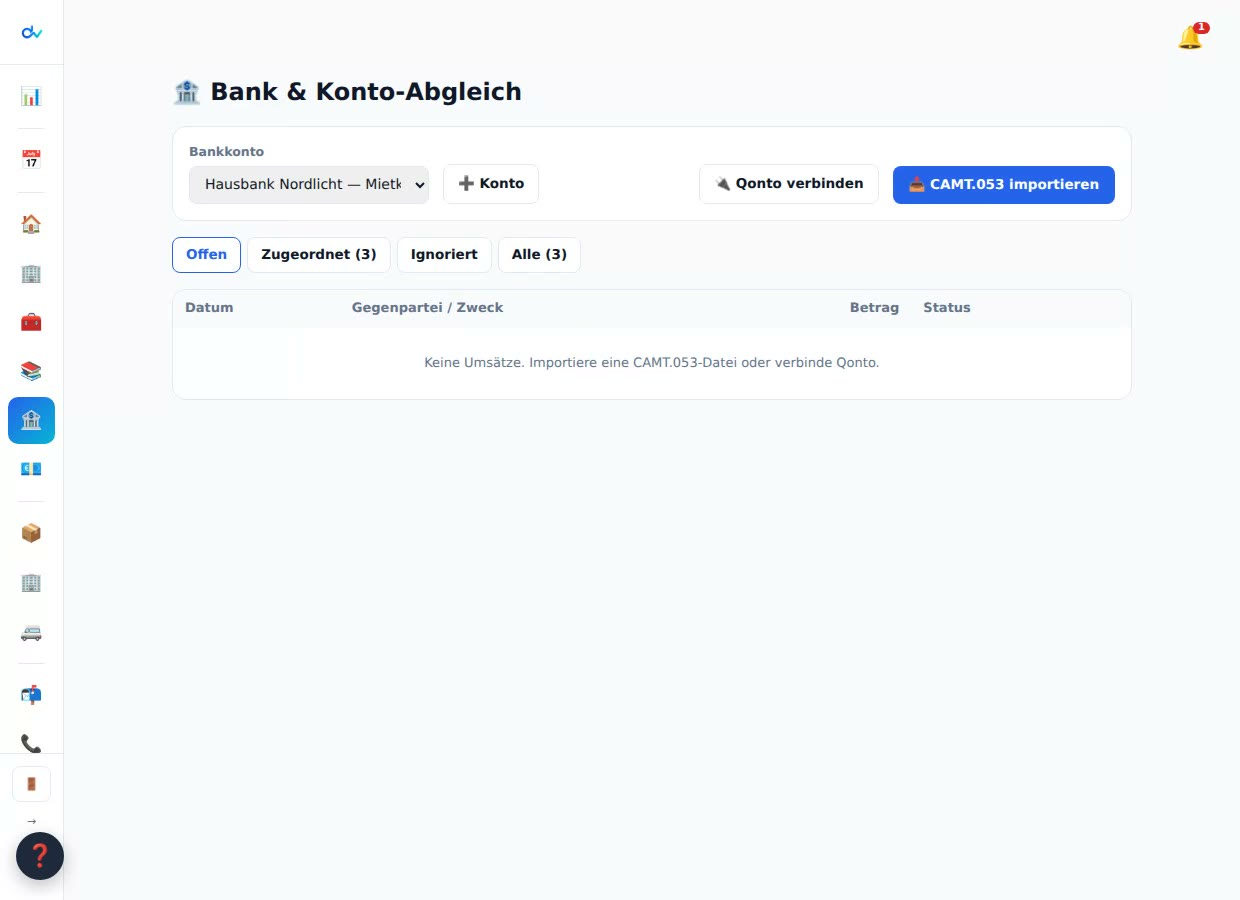This screenshot has height=900, width=1240.
Task: Open the notification bell with red badge
Action: click(x=1191, y=37)
